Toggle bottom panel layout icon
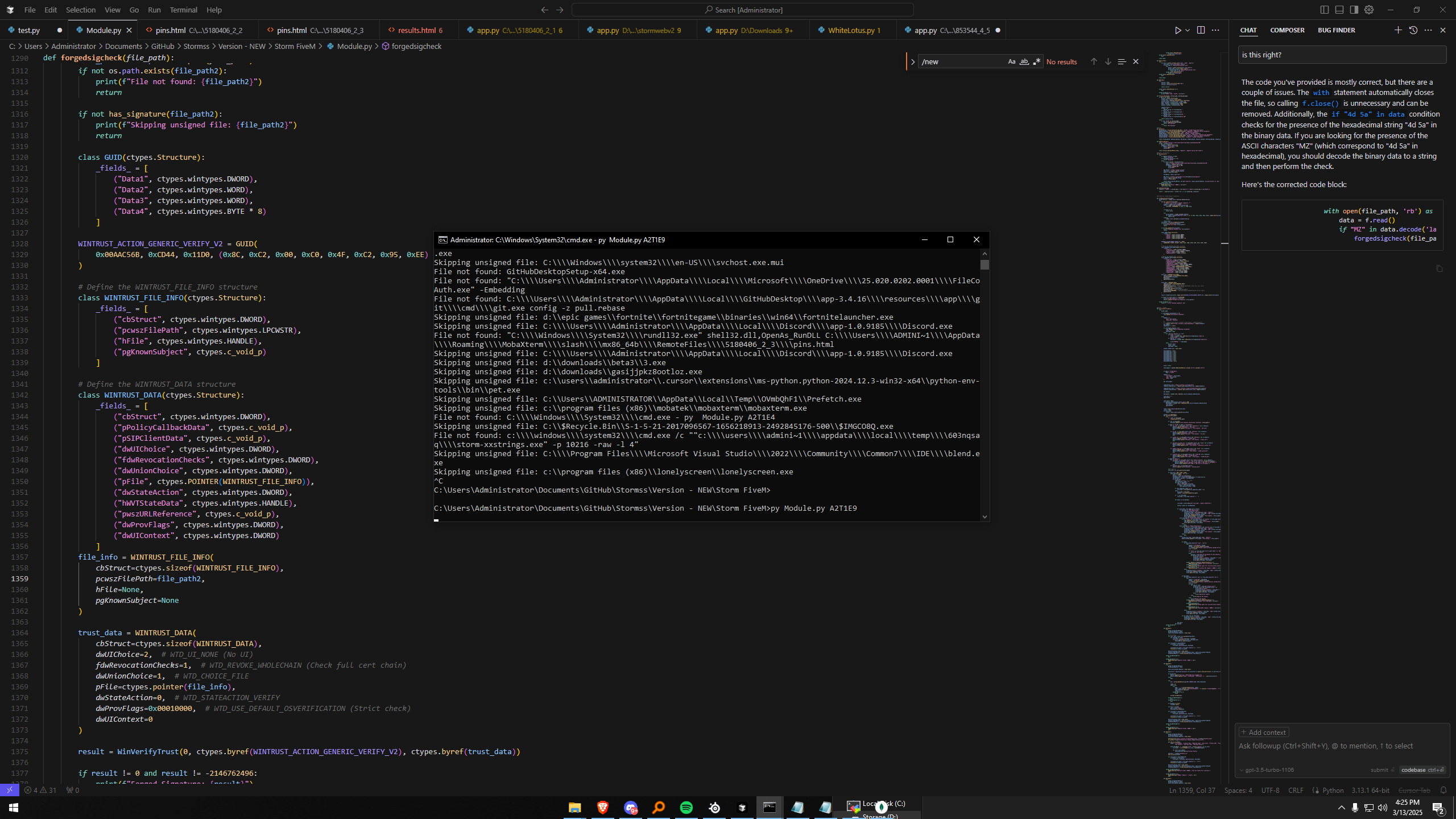This screenshot has width=1456, height=819. [x=1339, y=10]
